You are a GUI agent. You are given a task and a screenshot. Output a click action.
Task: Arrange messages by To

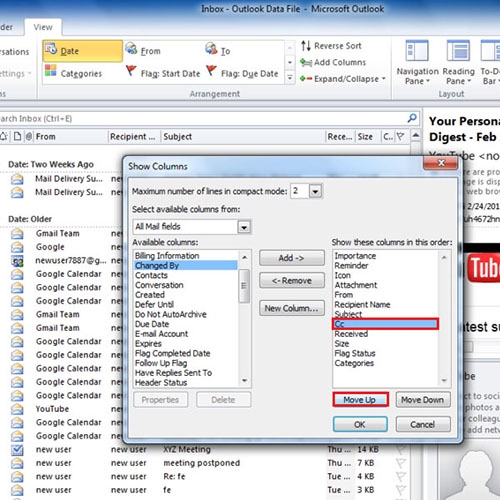point(218,50)
